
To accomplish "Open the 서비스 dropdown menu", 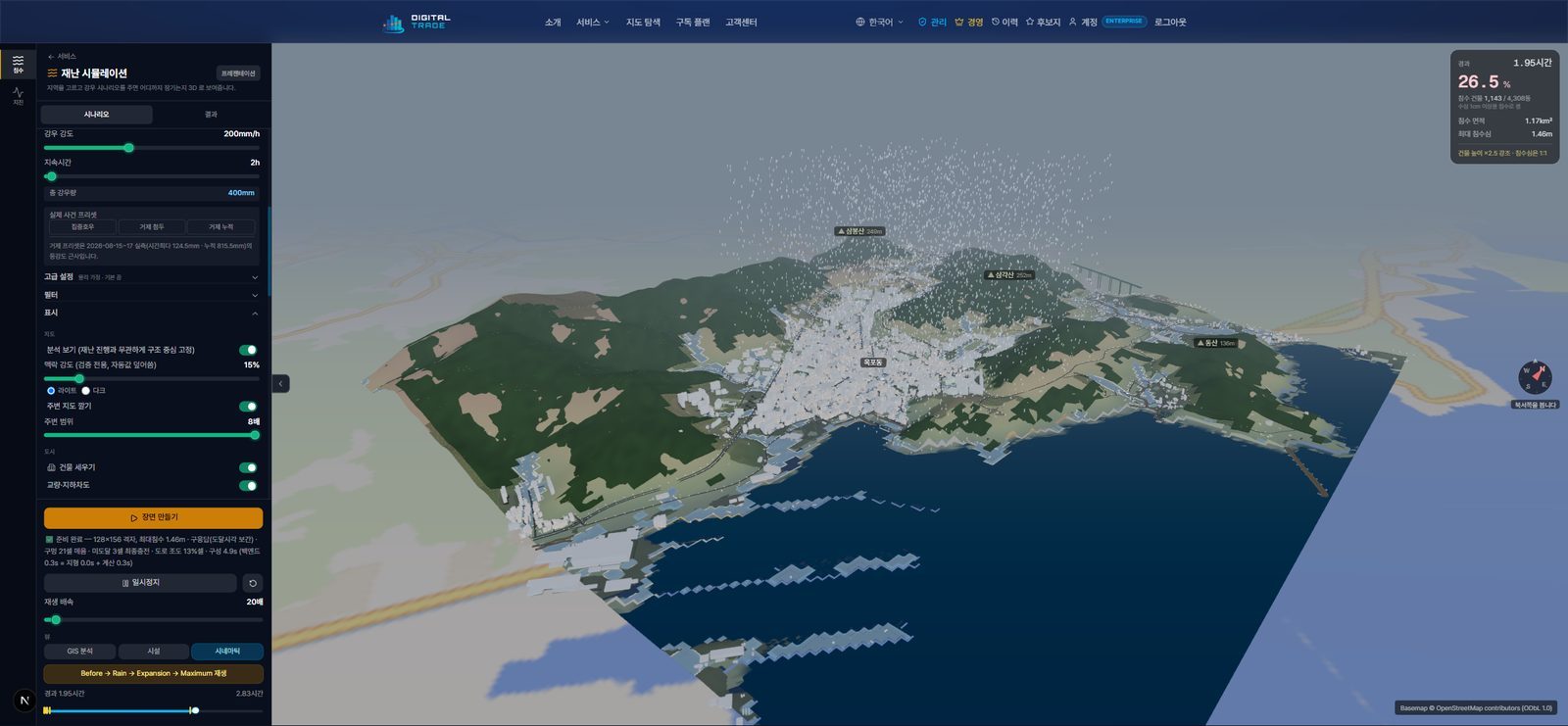I will [x=592, y=22].
